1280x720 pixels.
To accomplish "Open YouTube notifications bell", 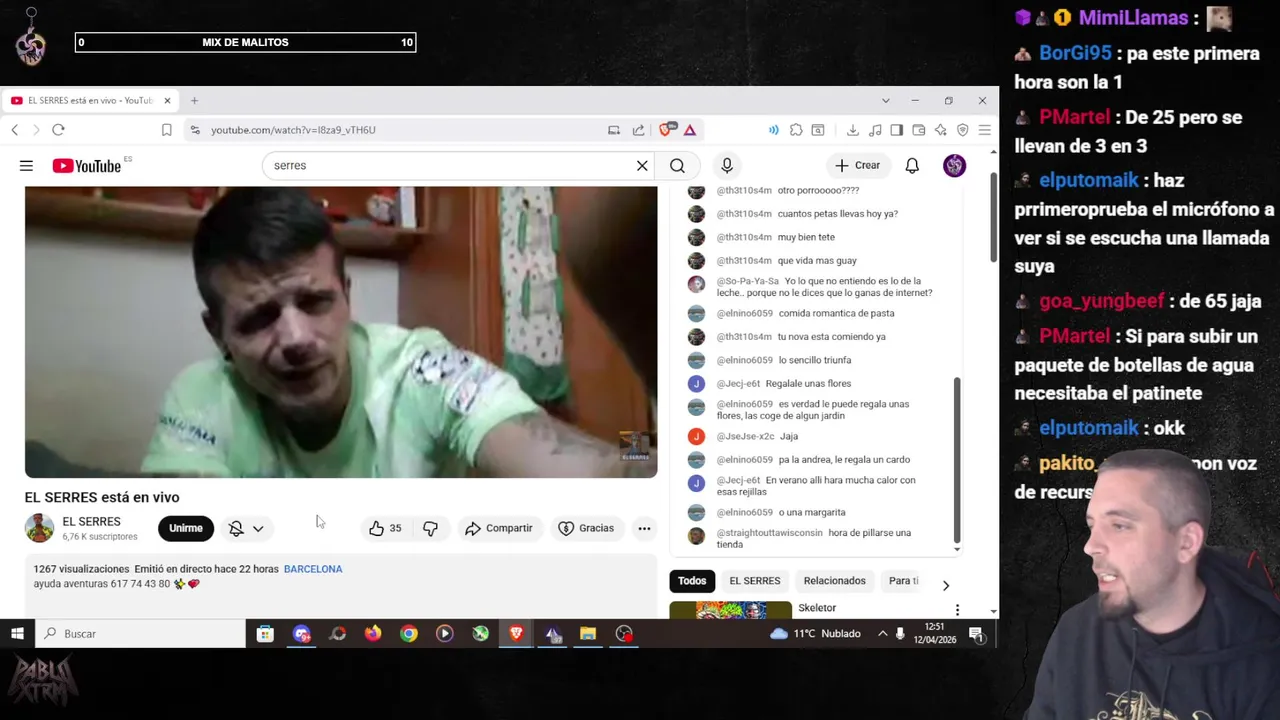I will pyautogui.click(x=912, y=166).
